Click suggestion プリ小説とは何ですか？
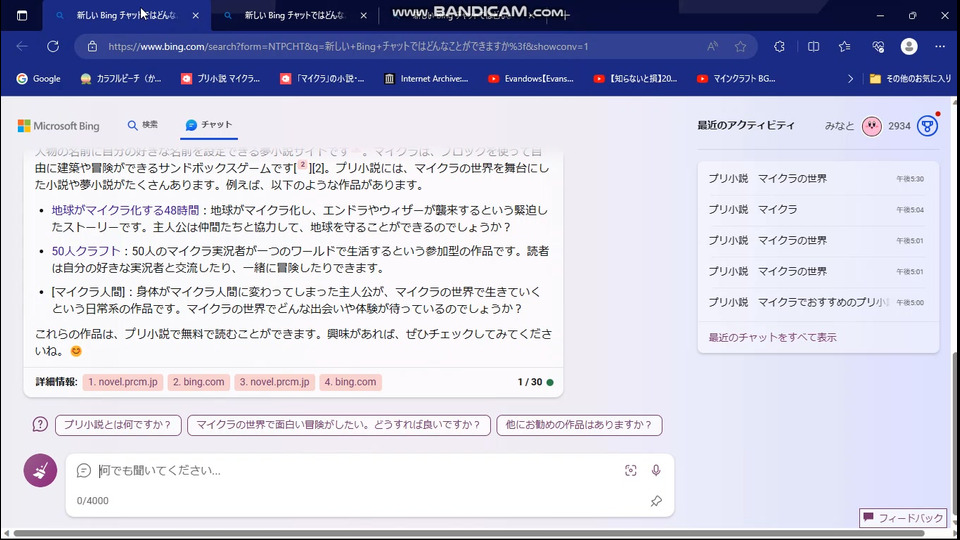960x540 pixels. click(118, 425)
